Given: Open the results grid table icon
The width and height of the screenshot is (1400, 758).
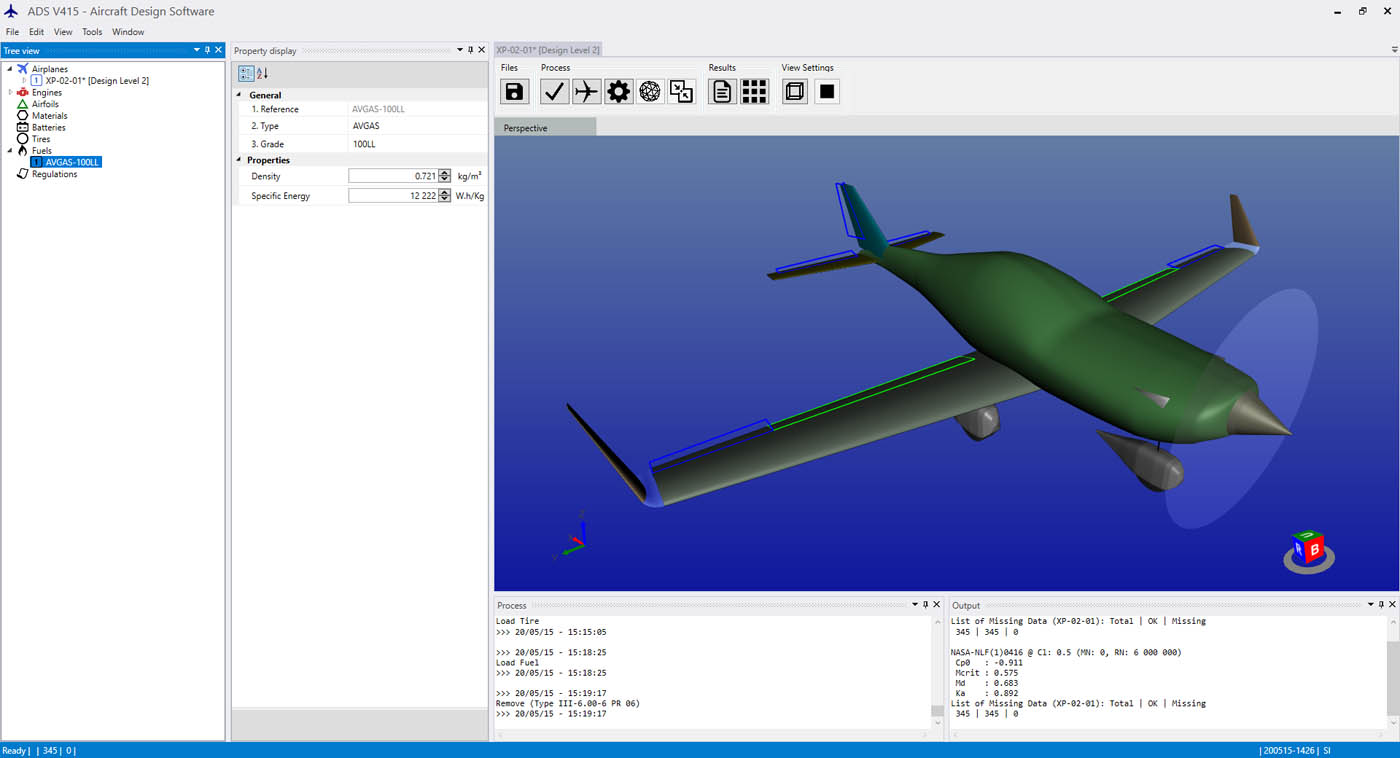Looking at the screenshot, I should 754,92.
